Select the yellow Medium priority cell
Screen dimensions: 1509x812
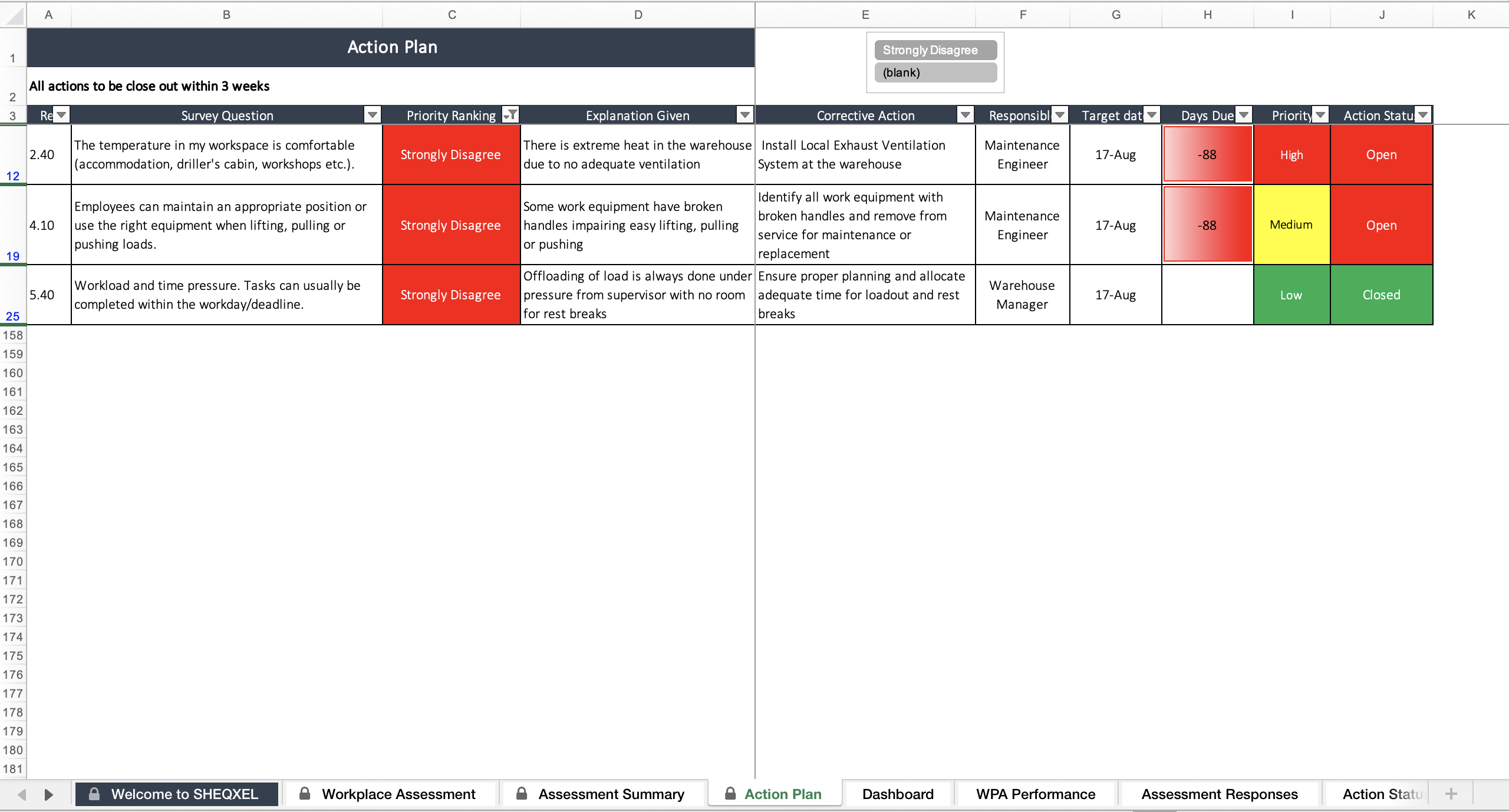(1291, 225)
